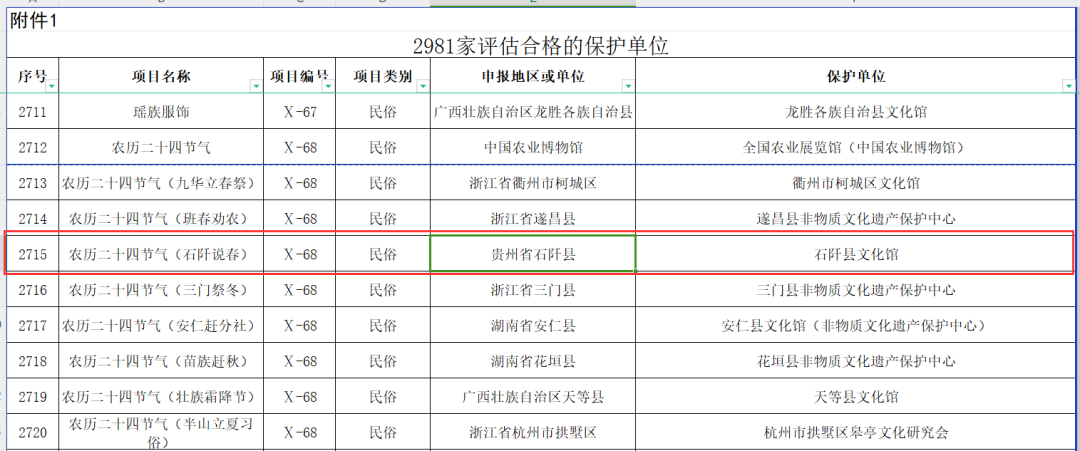Select the cell 农历二十四节气（班春劝农）
The image size is (1080, 451).
[x=161, y=218]
